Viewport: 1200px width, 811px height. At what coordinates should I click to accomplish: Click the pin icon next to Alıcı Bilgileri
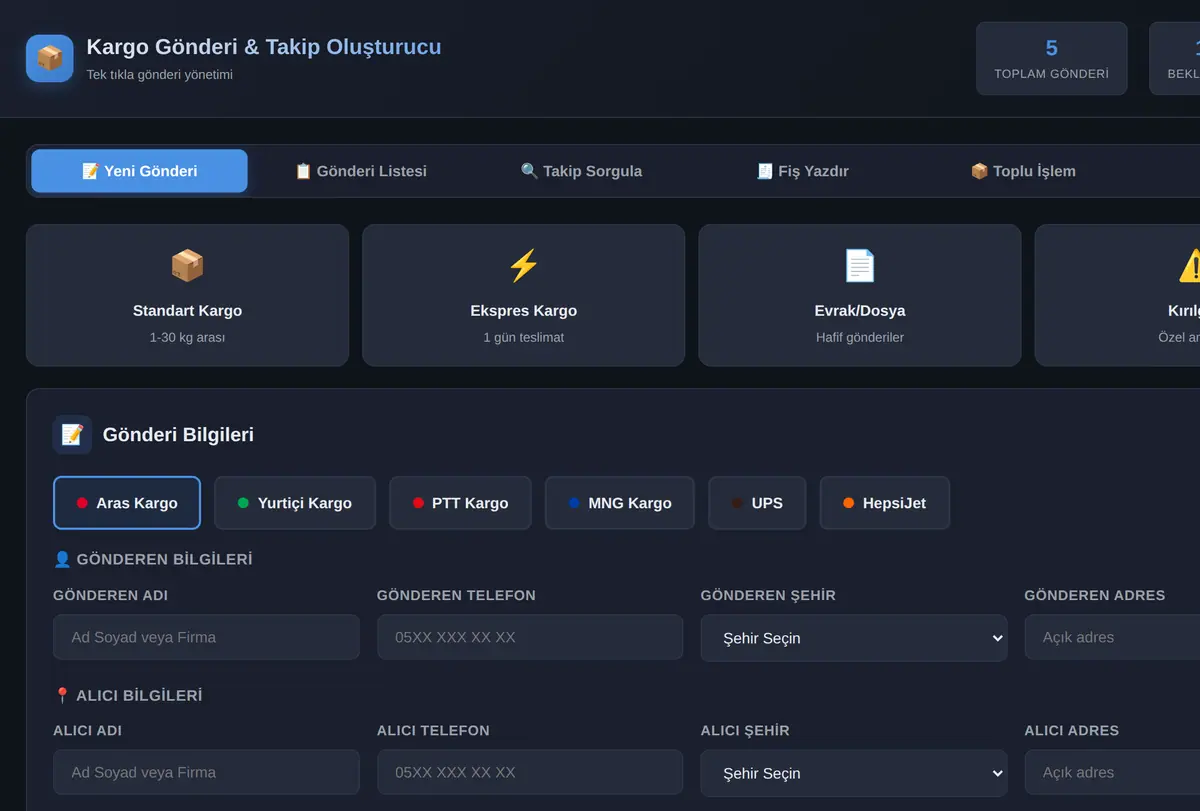[x=62, y=695]
